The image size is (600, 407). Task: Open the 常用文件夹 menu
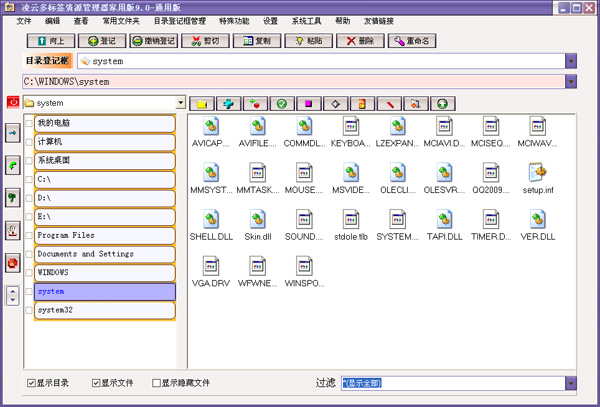[x=121, y=21]
